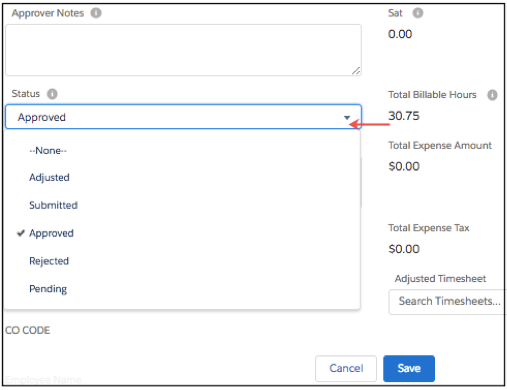Click inside the Approver Notes text area
The image size is (507, 390).
click(183, 50)
